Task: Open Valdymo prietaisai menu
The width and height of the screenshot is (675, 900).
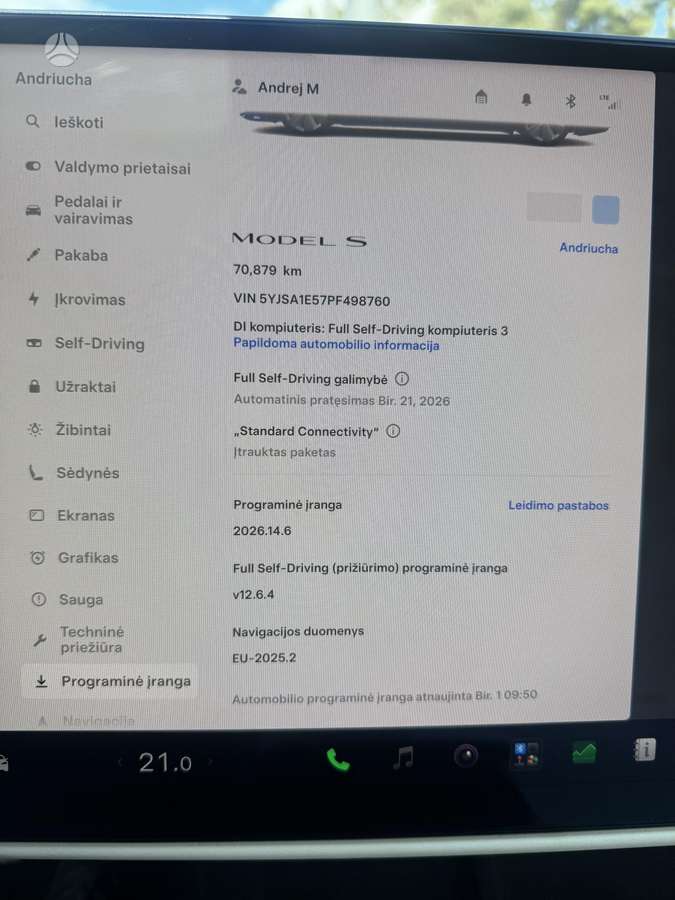Action: 108,168
